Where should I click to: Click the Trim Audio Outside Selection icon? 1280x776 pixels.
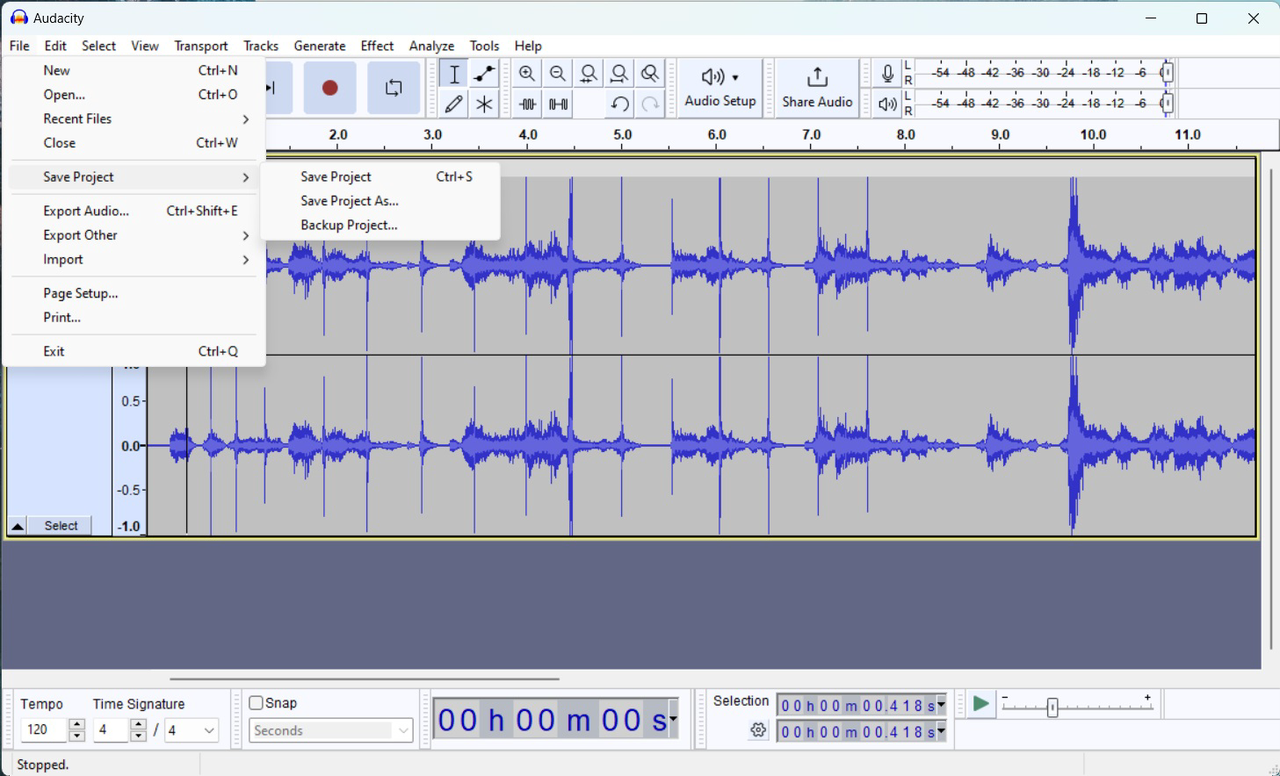tap(527, 103)
